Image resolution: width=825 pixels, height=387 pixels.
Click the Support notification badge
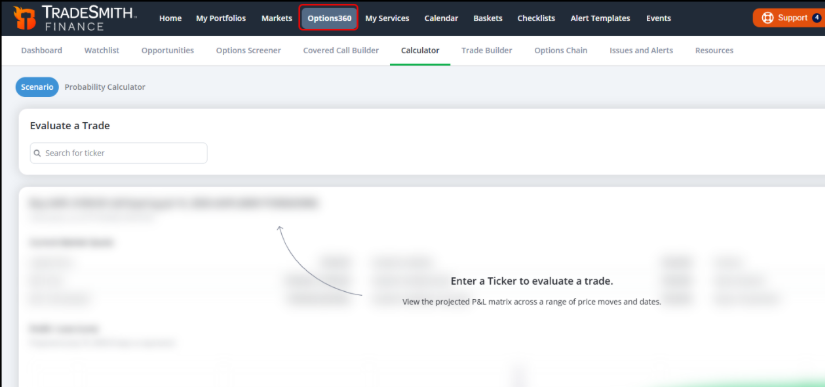[816, 18]
